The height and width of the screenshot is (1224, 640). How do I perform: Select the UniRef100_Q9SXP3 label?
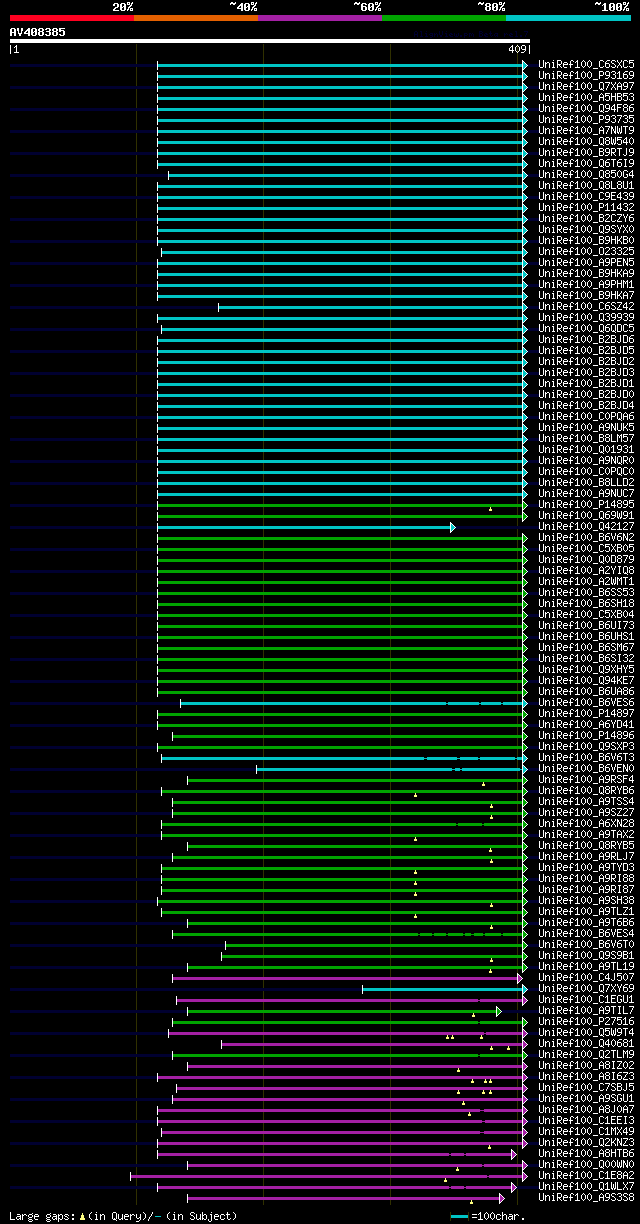pos(586,747)
